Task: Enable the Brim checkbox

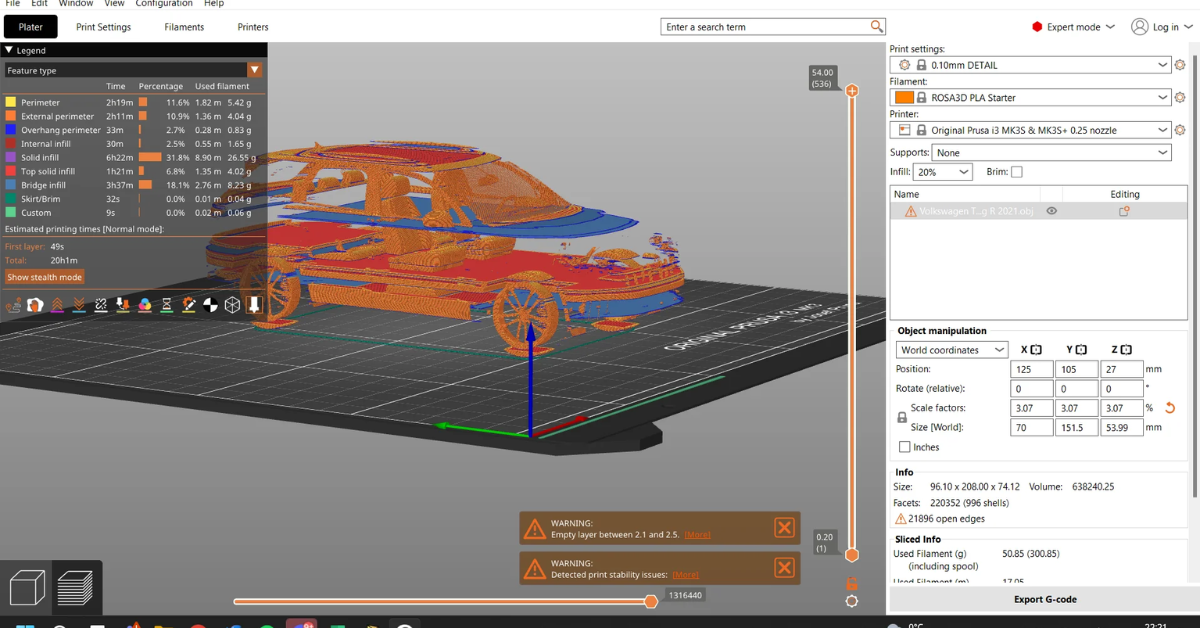Action: (1017, 172)
